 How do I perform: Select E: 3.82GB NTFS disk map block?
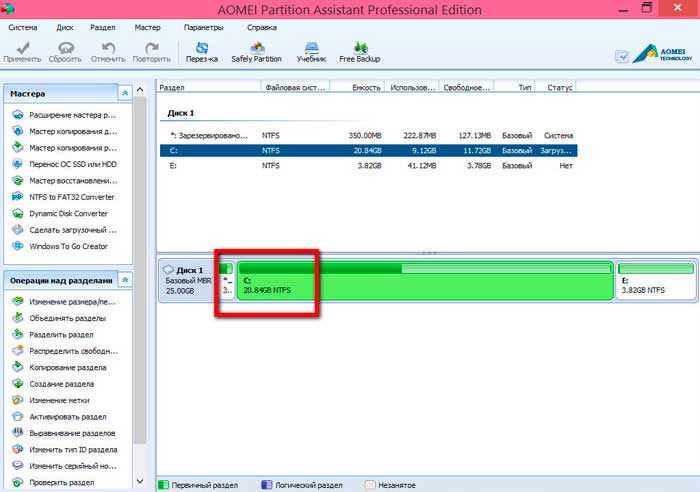pos(655,280)
